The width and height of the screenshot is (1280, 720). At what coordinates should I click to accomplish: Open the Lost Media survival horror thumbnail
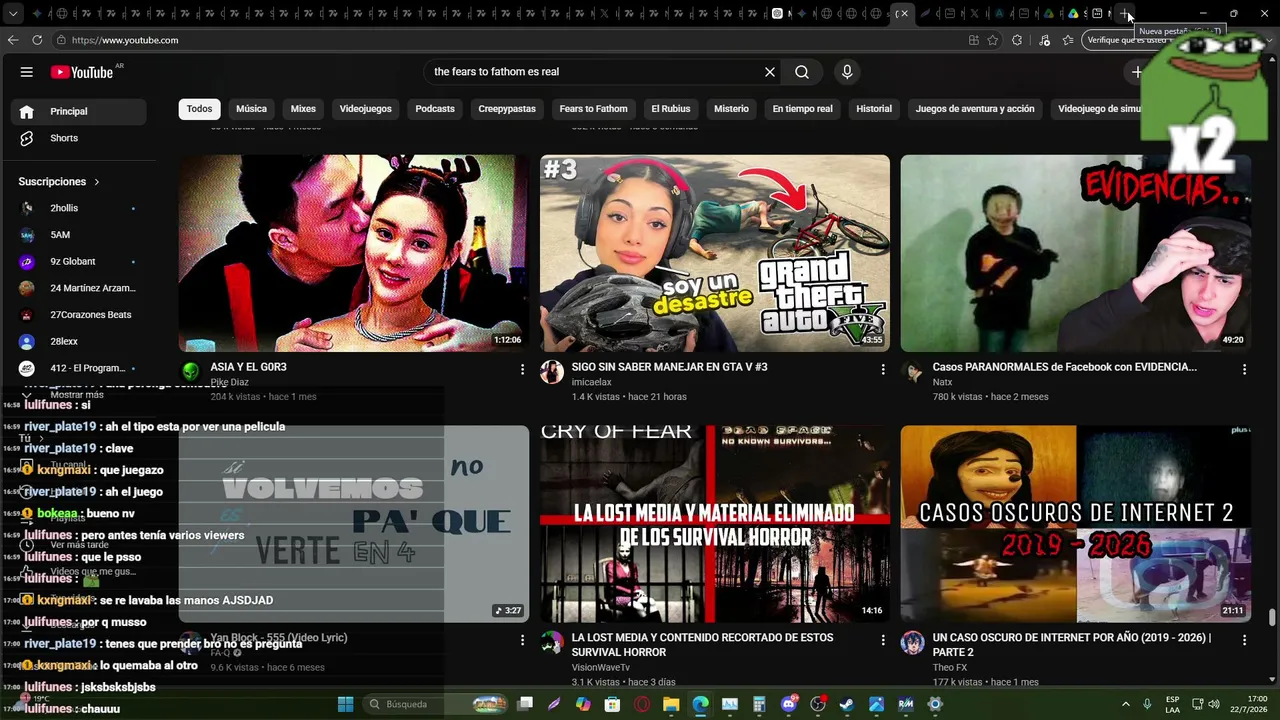point(715,524)
